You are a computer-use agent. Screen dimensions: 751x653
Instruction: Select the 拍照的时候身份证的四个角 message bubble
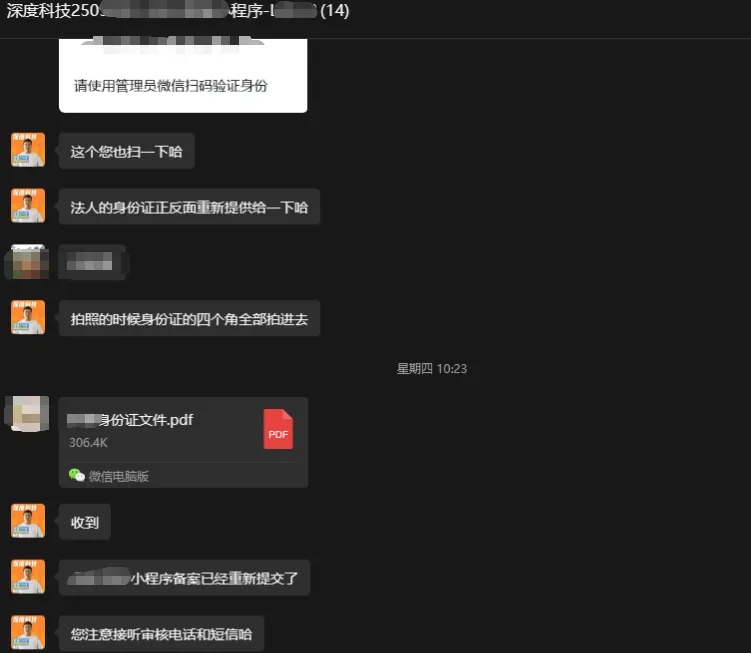click(x=189, y=319)
